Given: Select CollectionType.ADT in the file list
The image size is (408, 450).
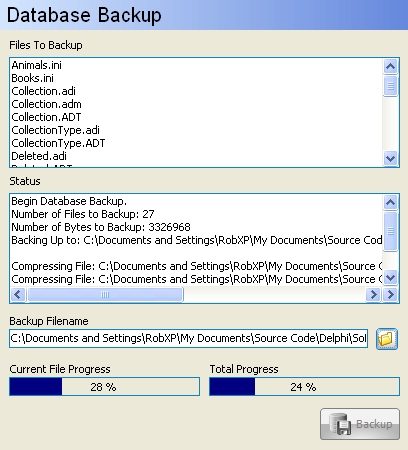Looking at the screenshot, I should pyautogui.click(x=58, y=143).
